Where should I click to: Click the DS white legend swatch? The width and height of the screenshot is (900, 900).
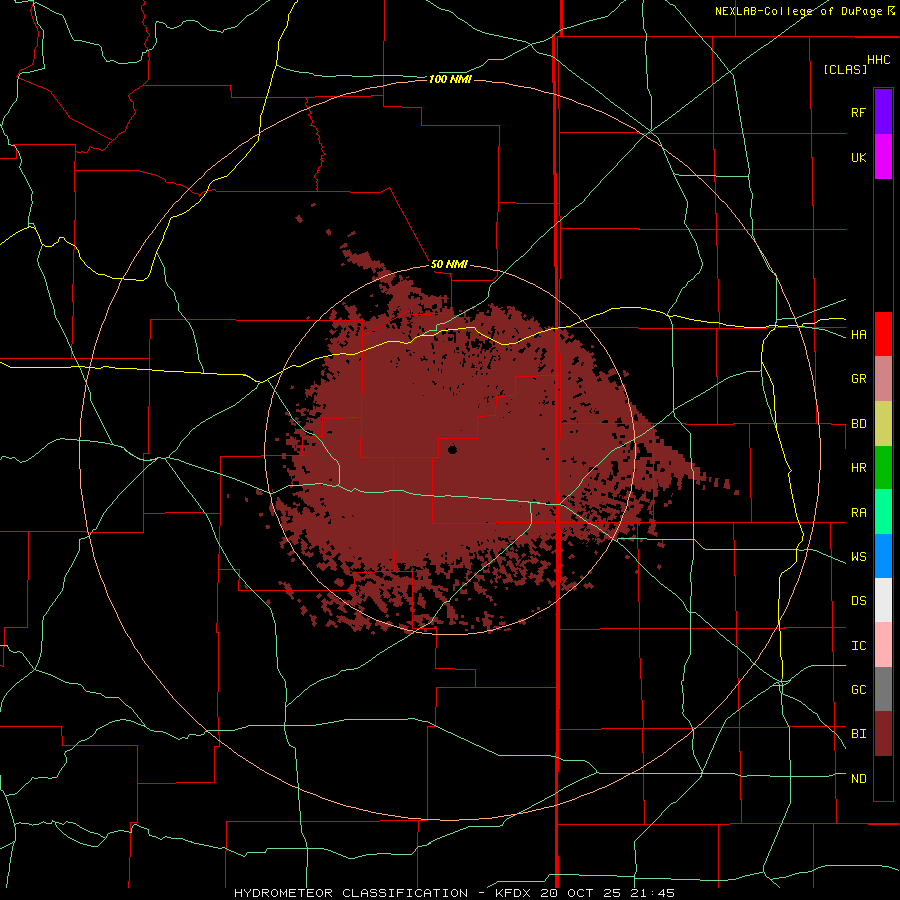pyautogui.click(x=883, y=600)
